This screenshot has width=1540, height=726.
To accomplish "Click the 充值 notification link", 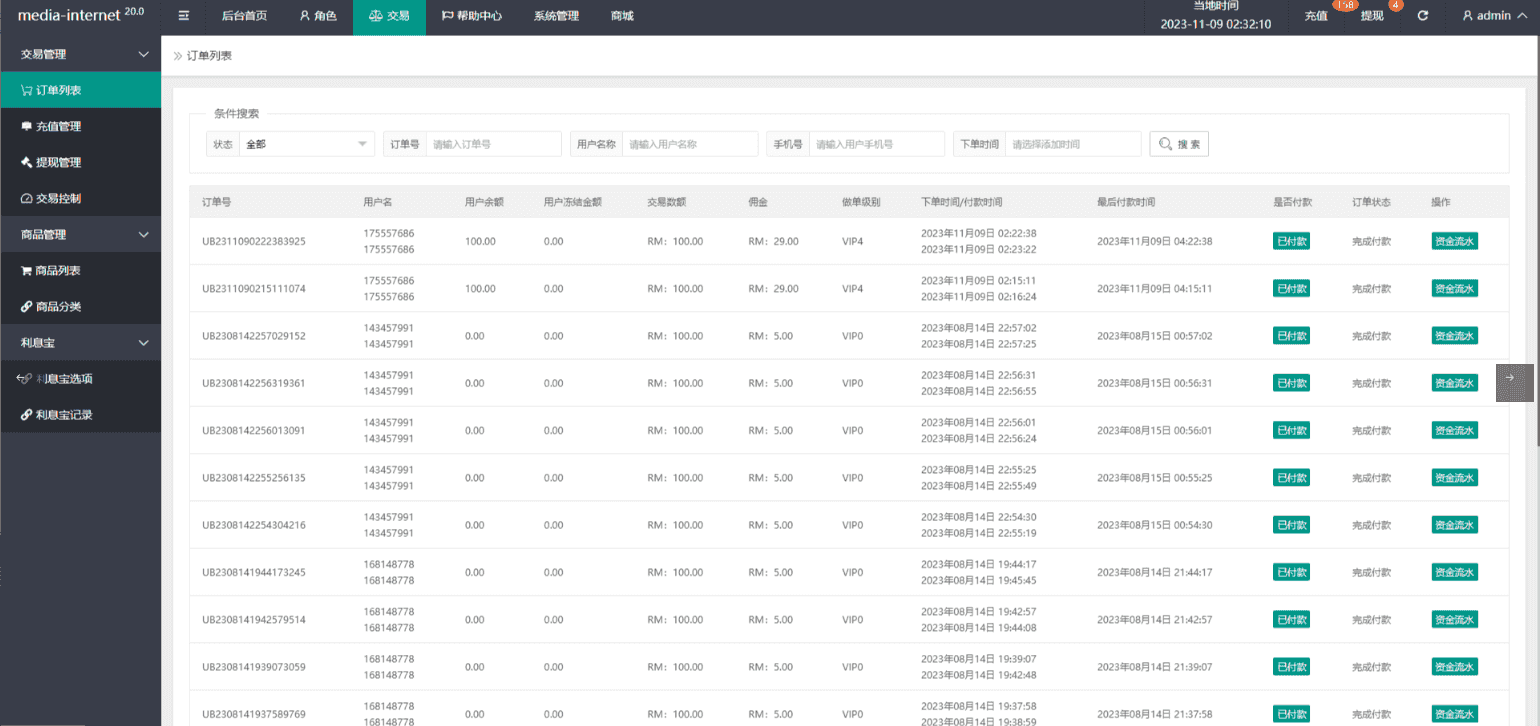I will pos(1316,17).
